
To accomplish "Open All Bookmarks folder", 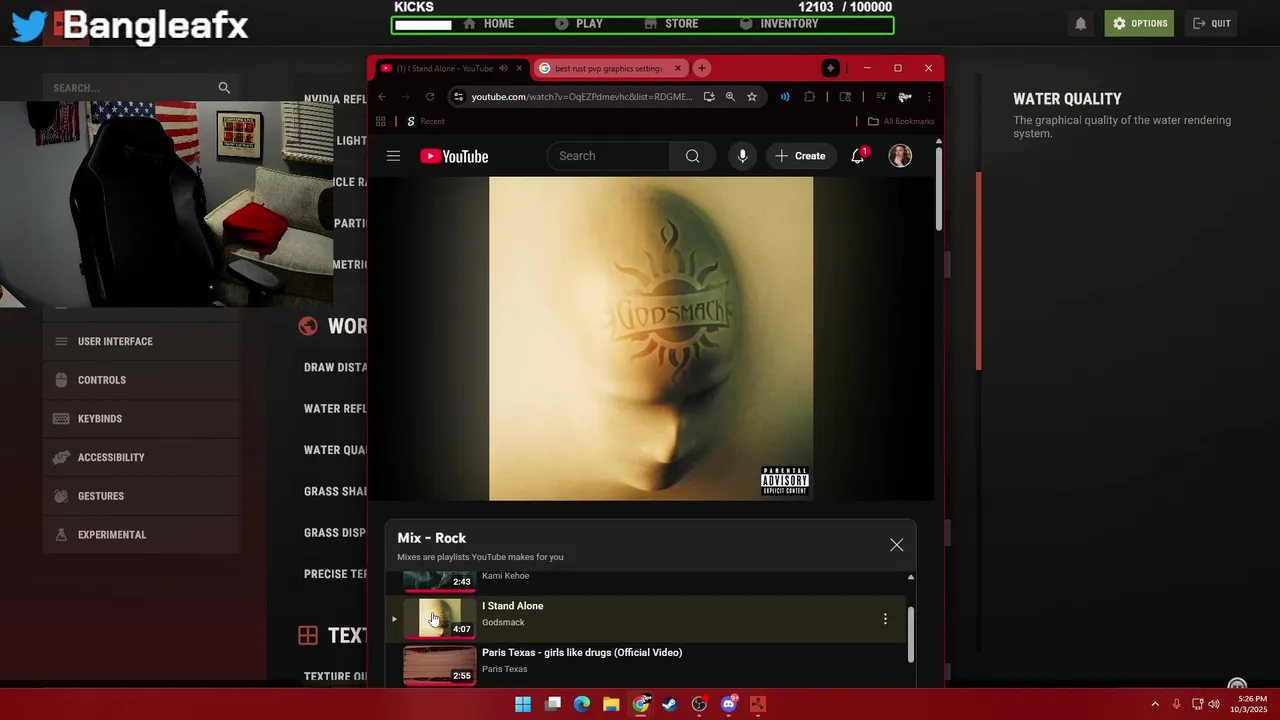I will click(x=901, y=121).
